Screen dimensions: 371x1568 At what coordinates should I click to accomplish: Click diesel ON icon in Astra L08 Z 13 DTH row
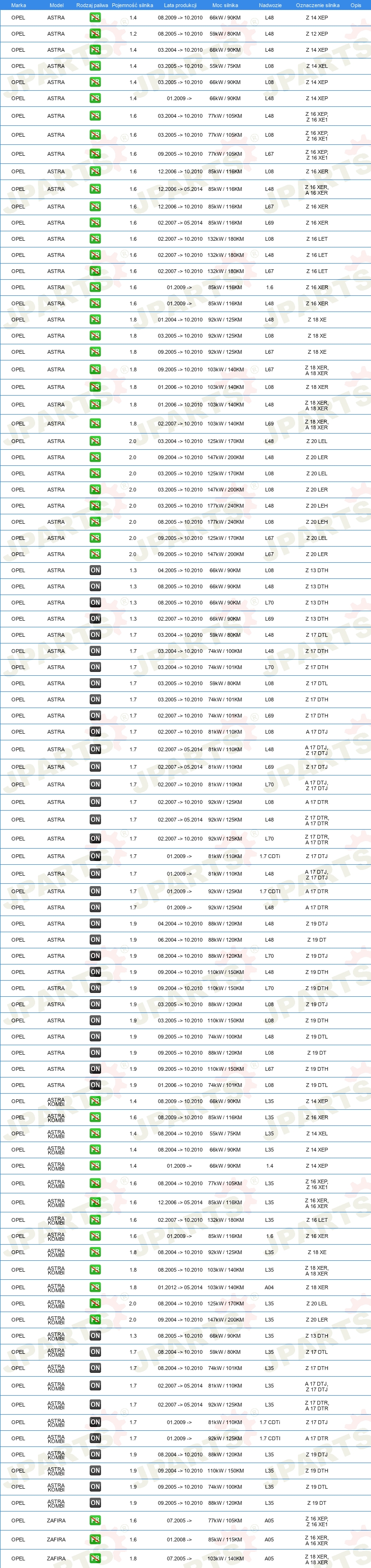point(95,570)
